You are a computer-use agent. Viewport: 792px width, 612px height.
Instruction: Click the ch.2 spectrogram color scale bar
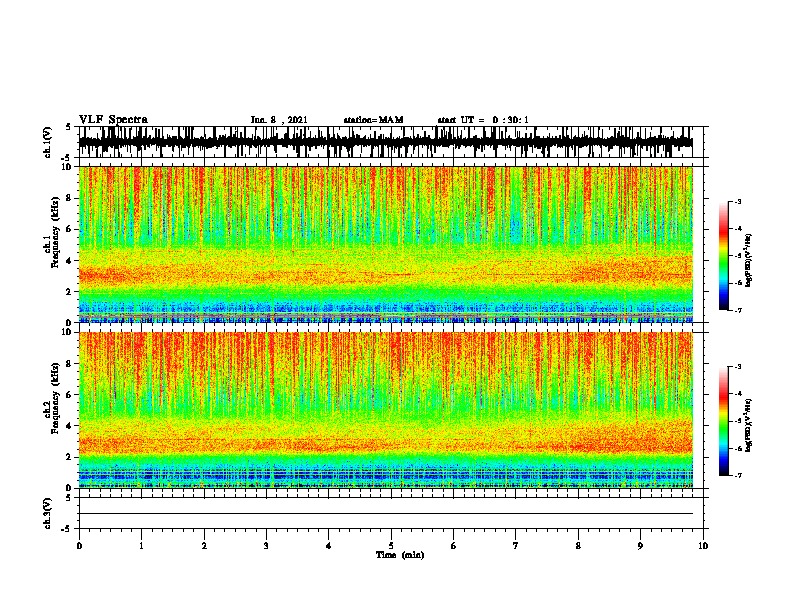point(724,421)
